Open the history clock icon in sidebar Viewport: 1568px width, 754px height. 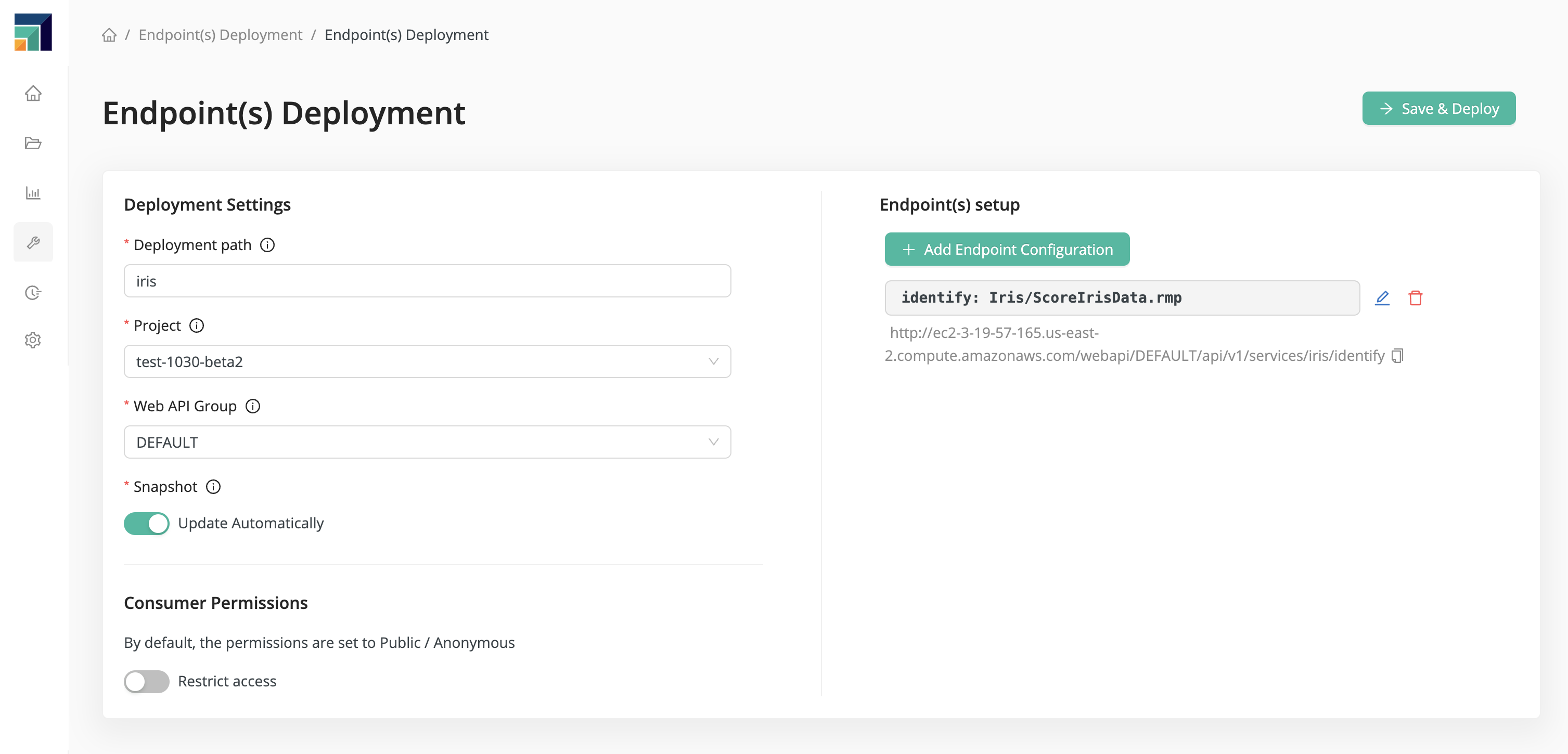click(x=33, y=292)
